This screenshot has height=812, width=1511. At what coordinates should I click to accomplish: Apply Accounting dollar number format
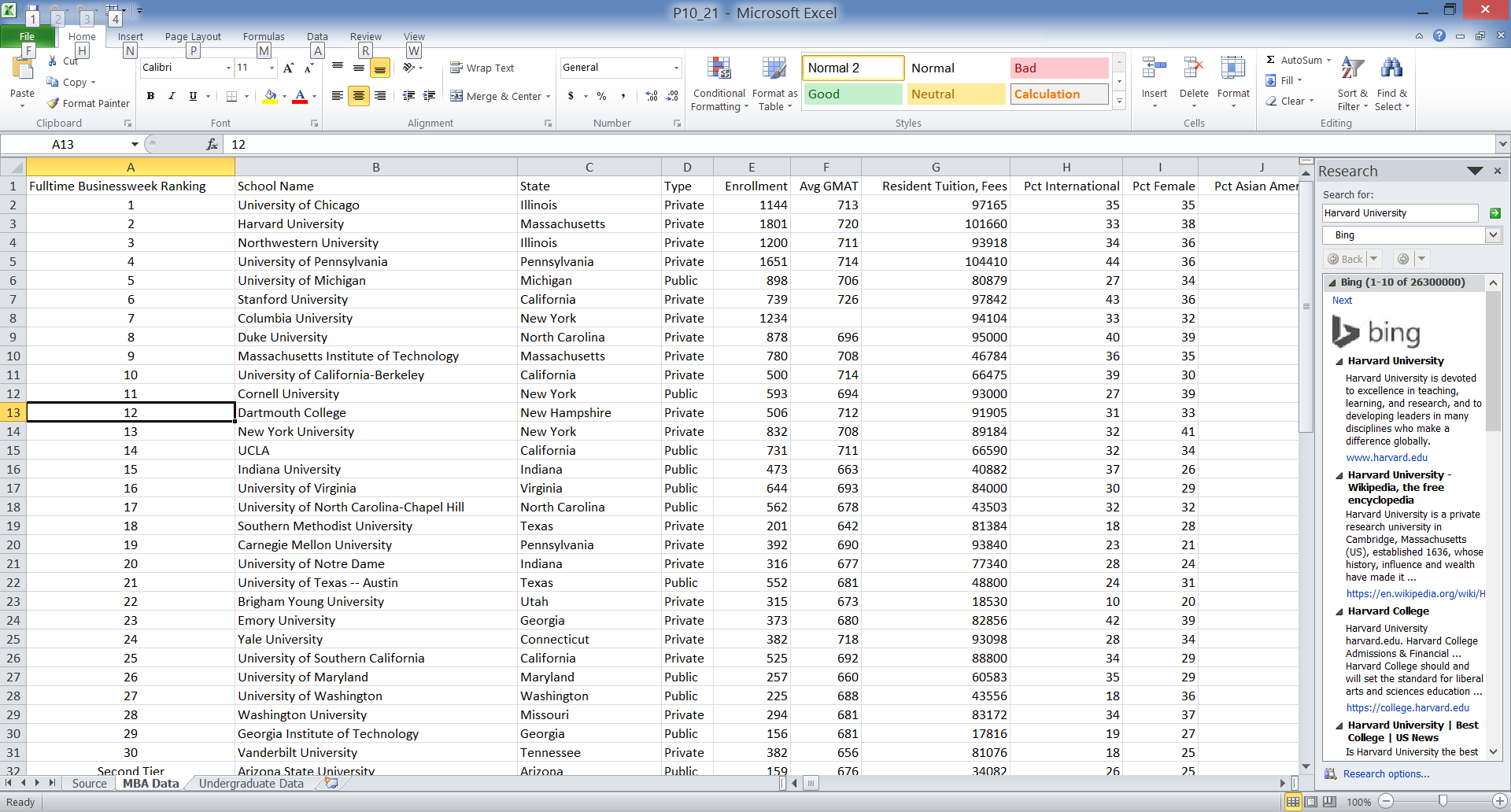[571, 96]
